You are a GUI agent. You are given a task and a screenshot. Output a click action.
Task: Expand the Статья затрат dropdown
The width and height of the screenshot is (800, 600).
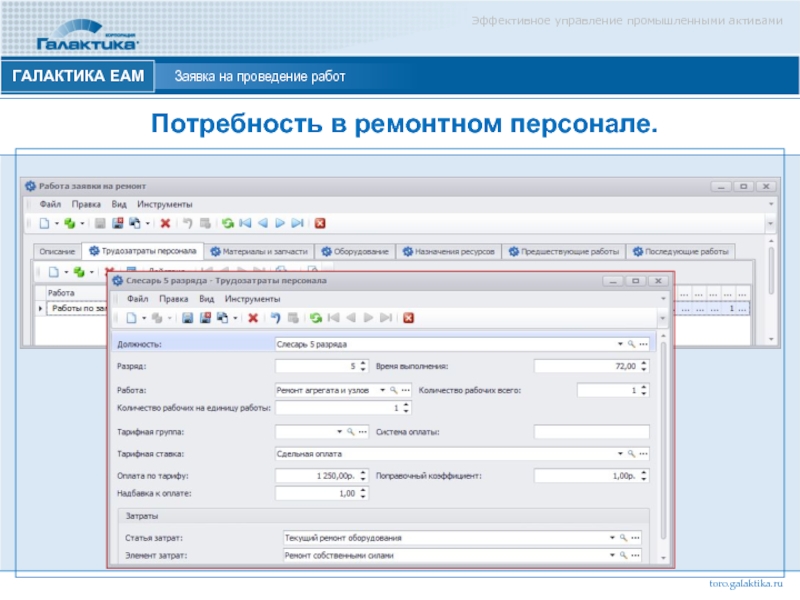coord(612,537)
